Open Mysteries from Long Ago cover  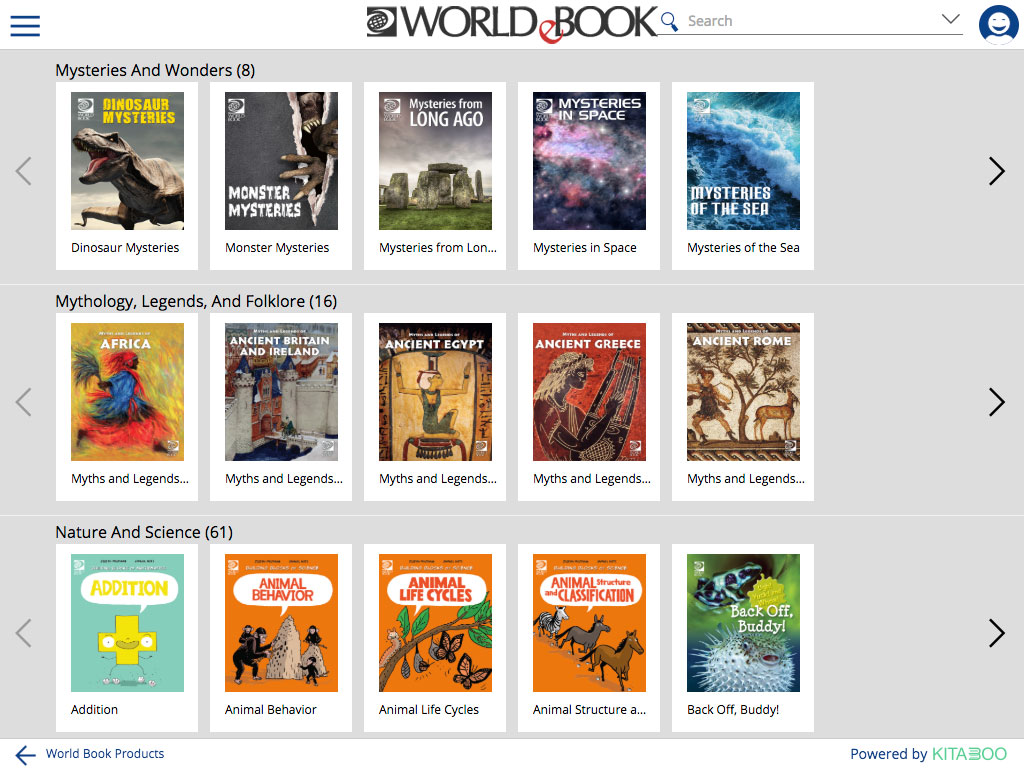click(436, 161)
